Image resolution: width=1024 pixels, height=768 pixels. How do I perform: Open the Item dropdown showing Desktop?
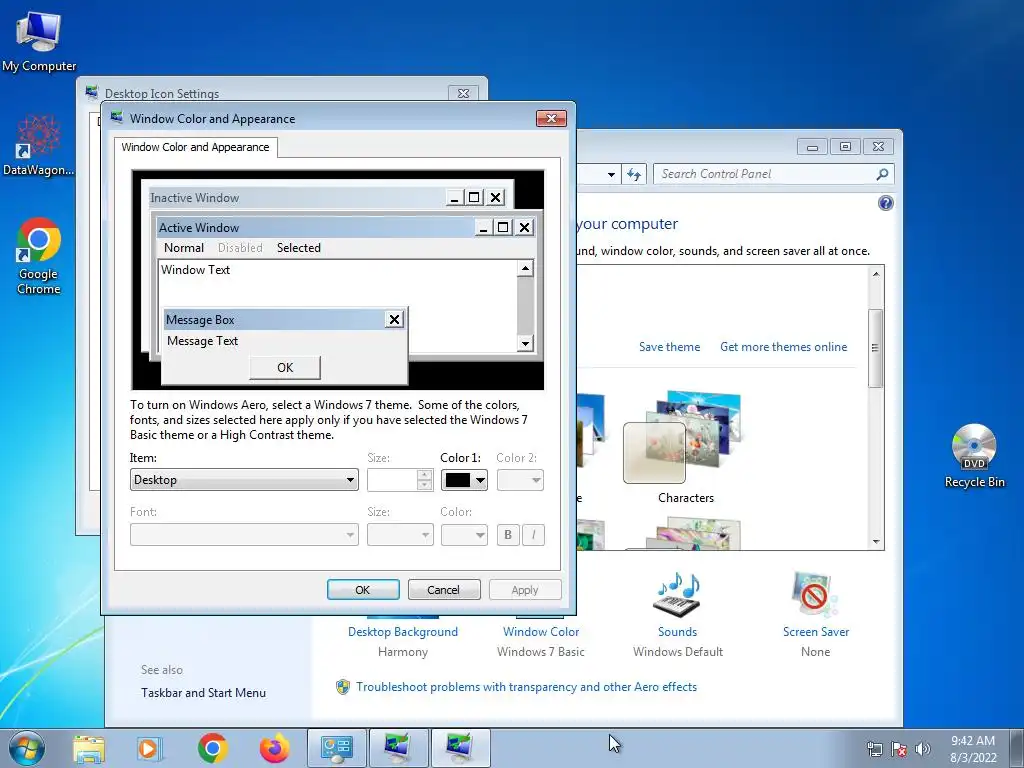(244, 480)
